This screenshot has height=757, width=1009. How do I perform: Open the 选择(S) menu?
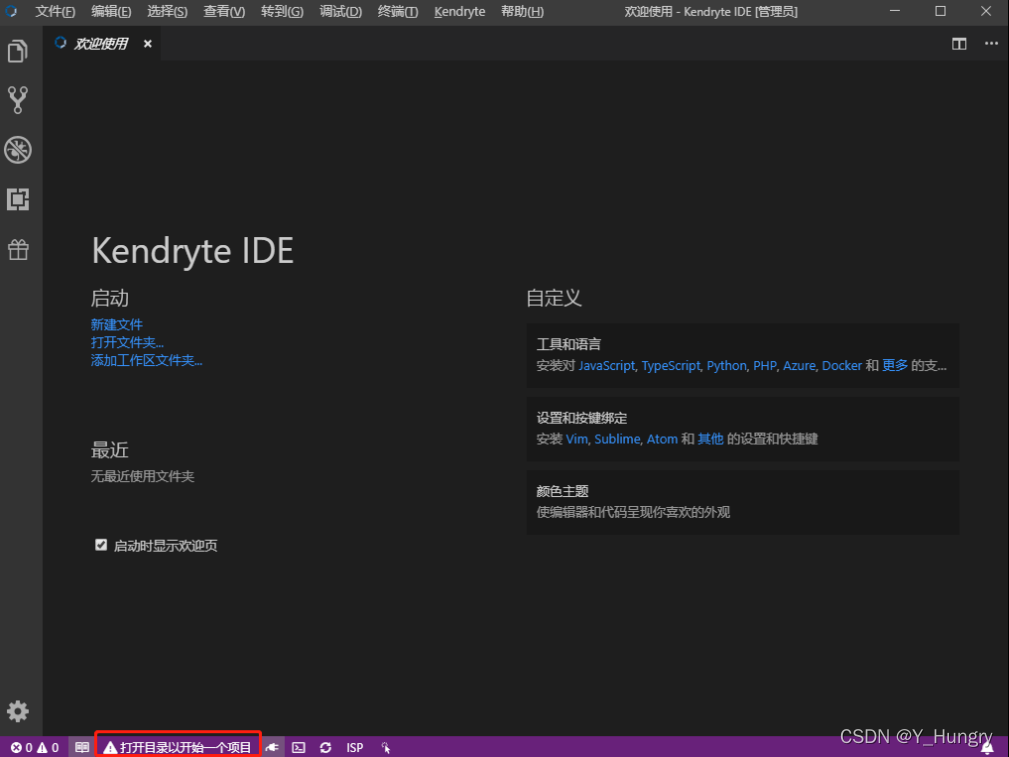pos(167,12)
